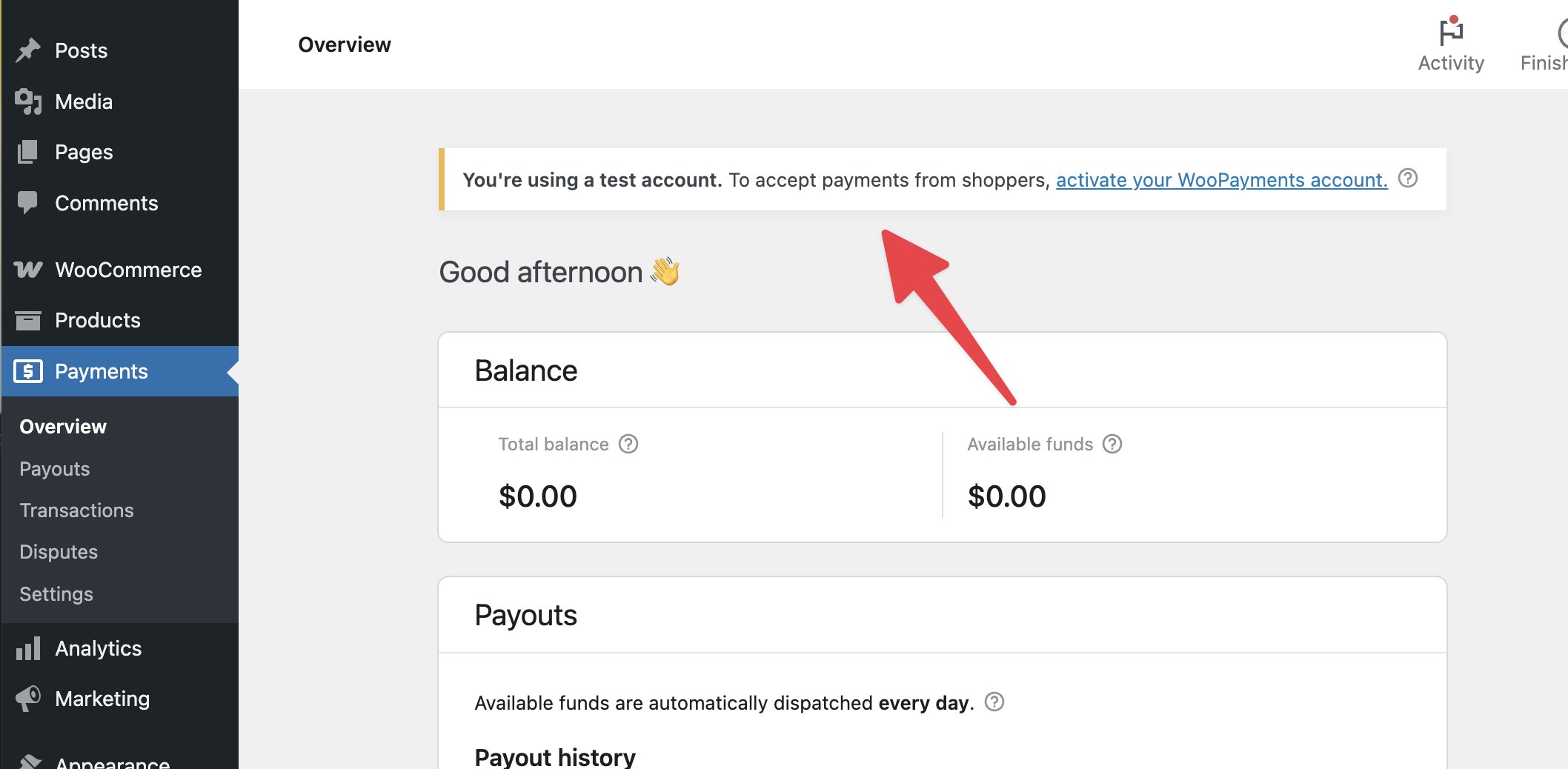Click the Analytics bar chart icon

(x=28, y=649)
